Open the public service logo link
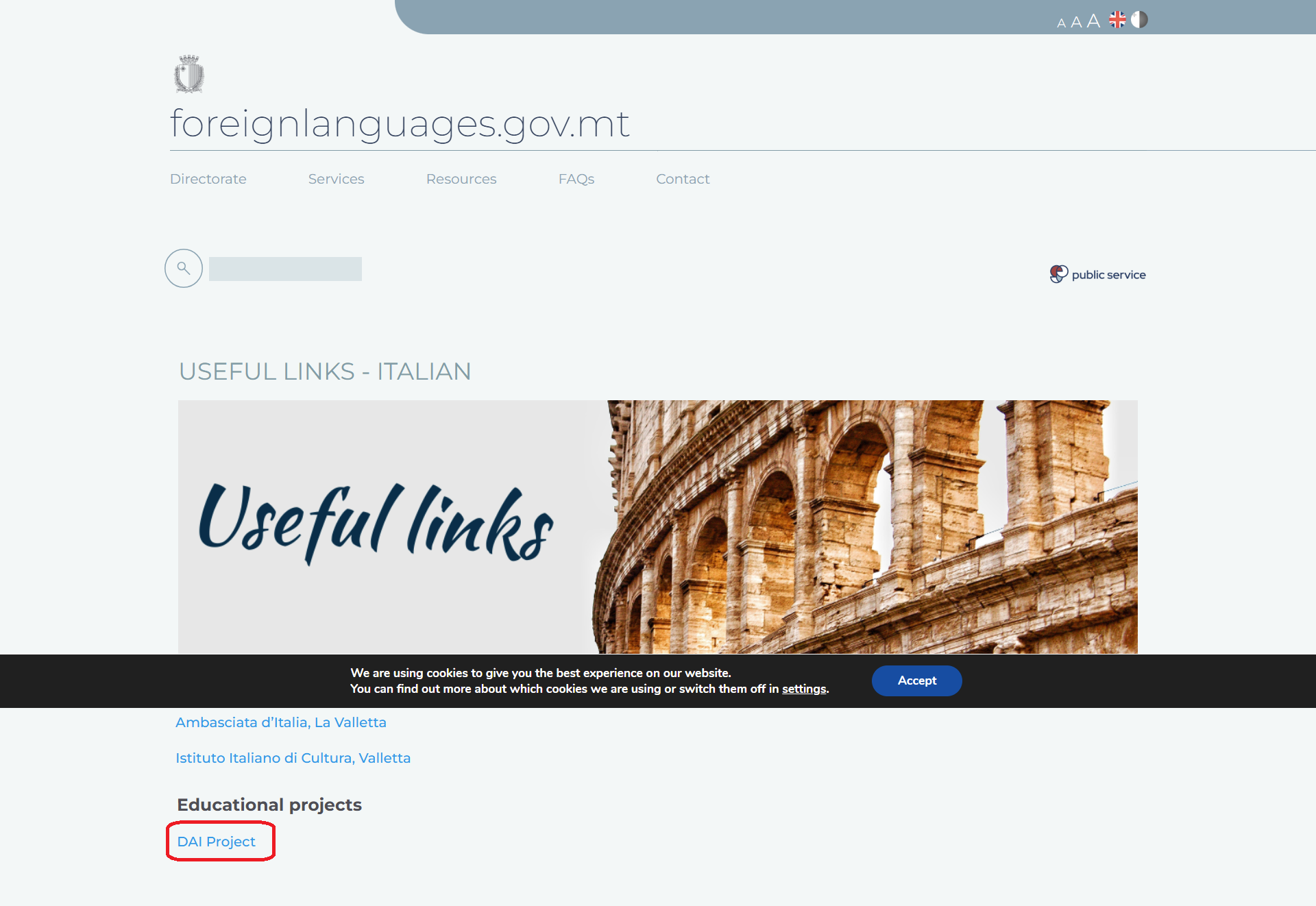The height and width of the screenshot is (906, 1316). click(1097, 274)
